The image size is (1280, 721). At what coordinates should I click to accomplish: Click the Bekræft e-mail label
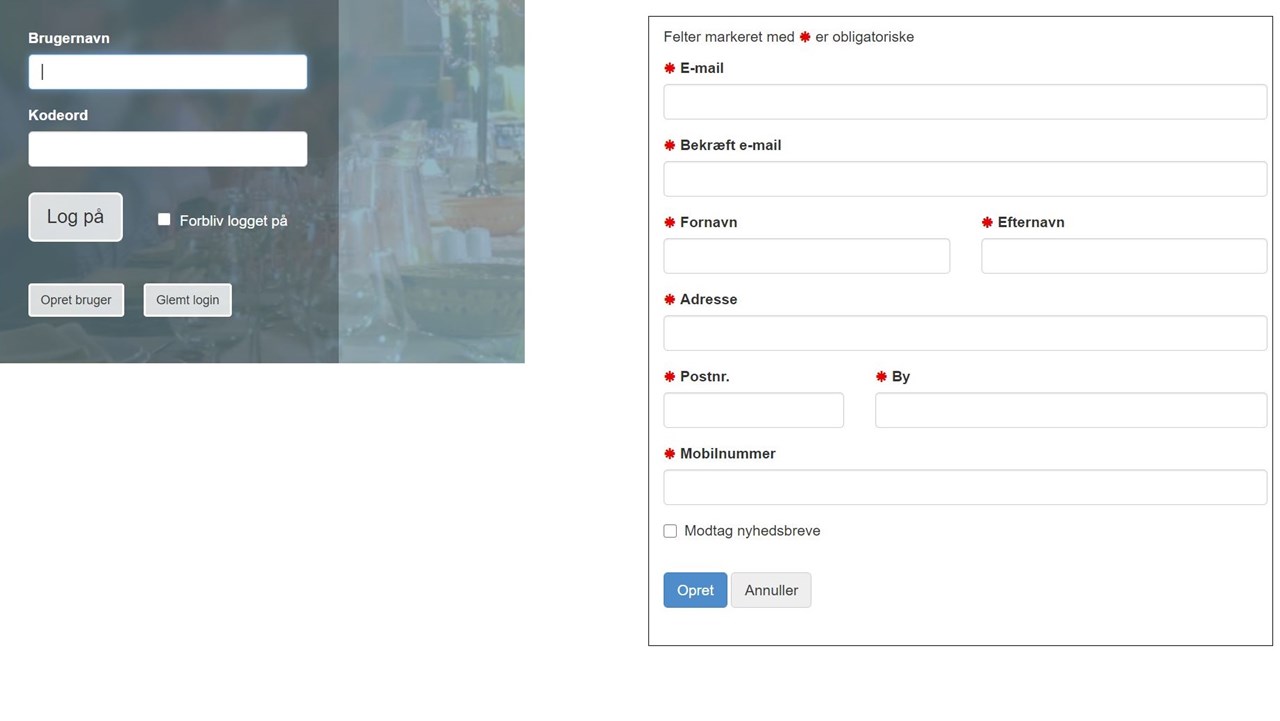click(x=730, y=145)
